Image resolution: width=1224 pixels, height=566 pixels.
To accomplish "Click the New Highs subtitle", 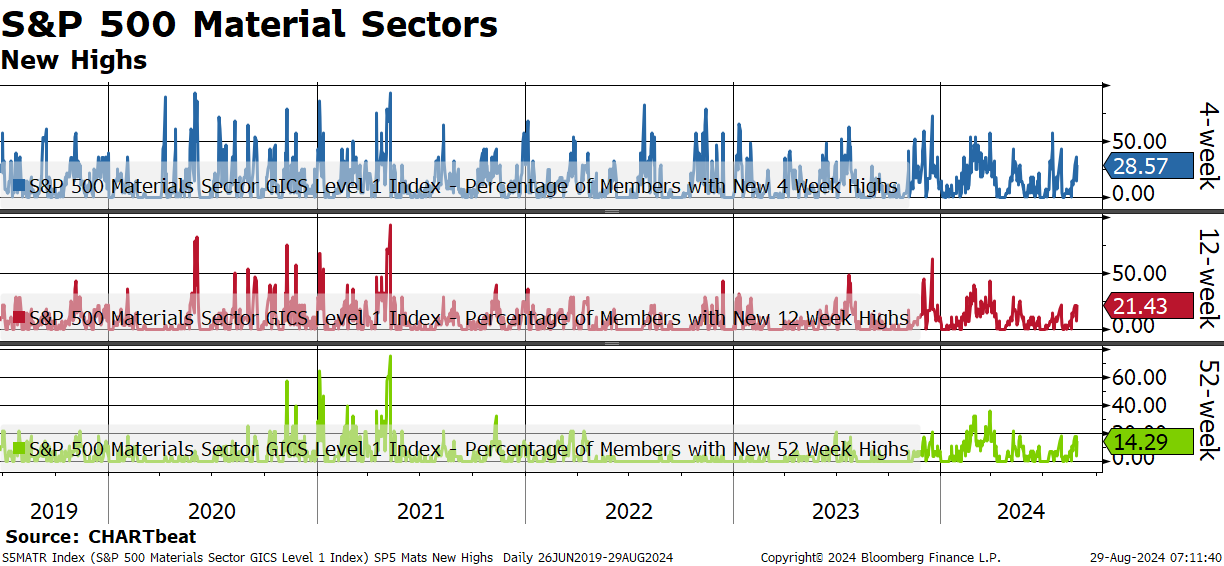I will [74, 60].
